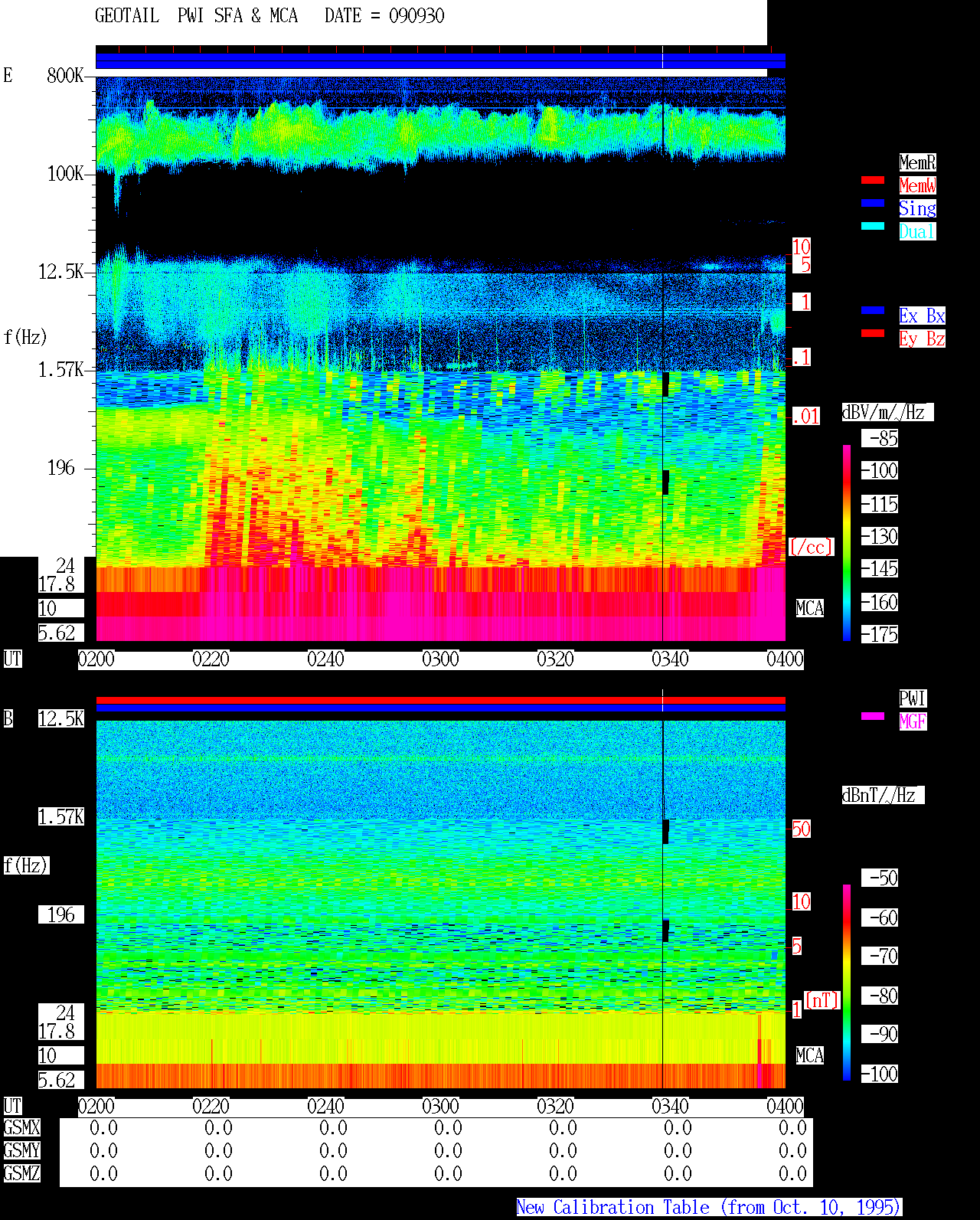Image resolution: width=980 pixels, height=1220 pixels.
Task: Click the B panel's 196 frequency label
Action: point(61,914)
